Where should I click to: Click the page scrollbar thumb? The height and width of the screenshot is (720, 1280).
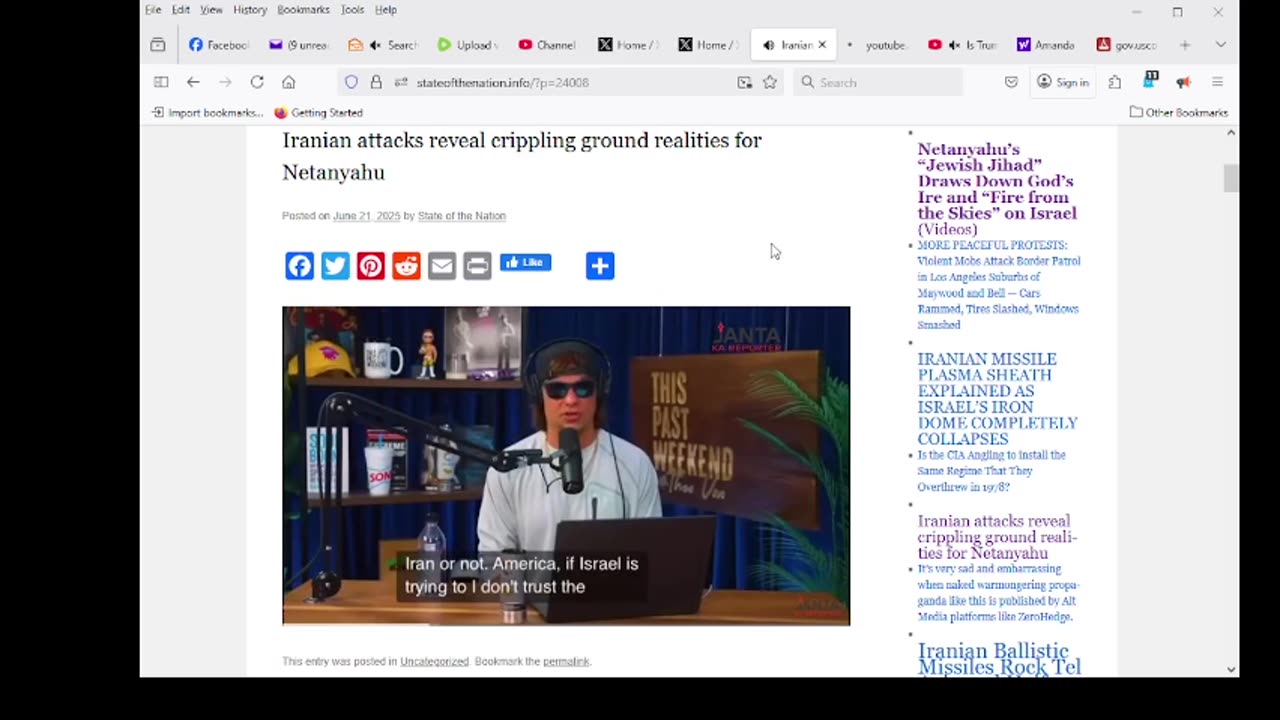click(x=1231, y=179)
